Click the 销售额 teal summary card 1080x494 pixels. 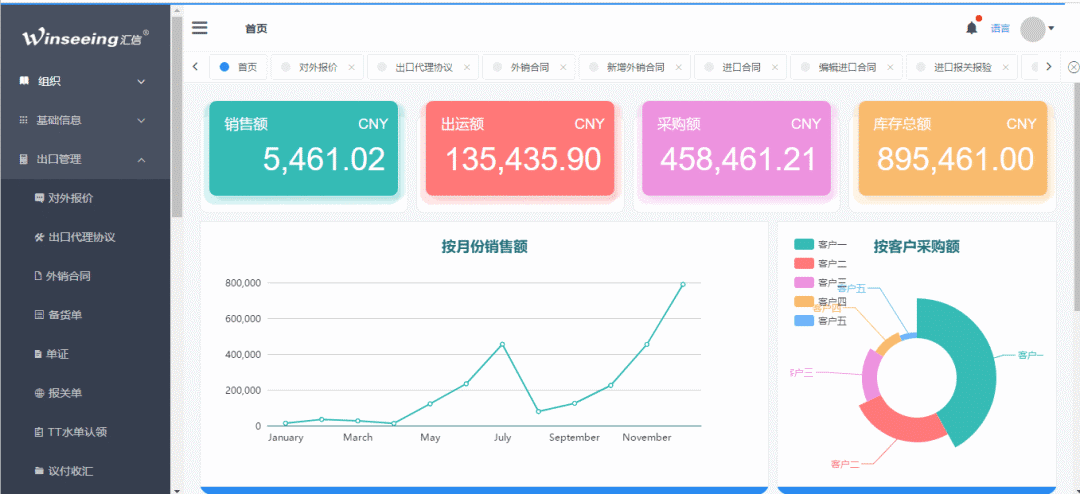coord(304,148)
